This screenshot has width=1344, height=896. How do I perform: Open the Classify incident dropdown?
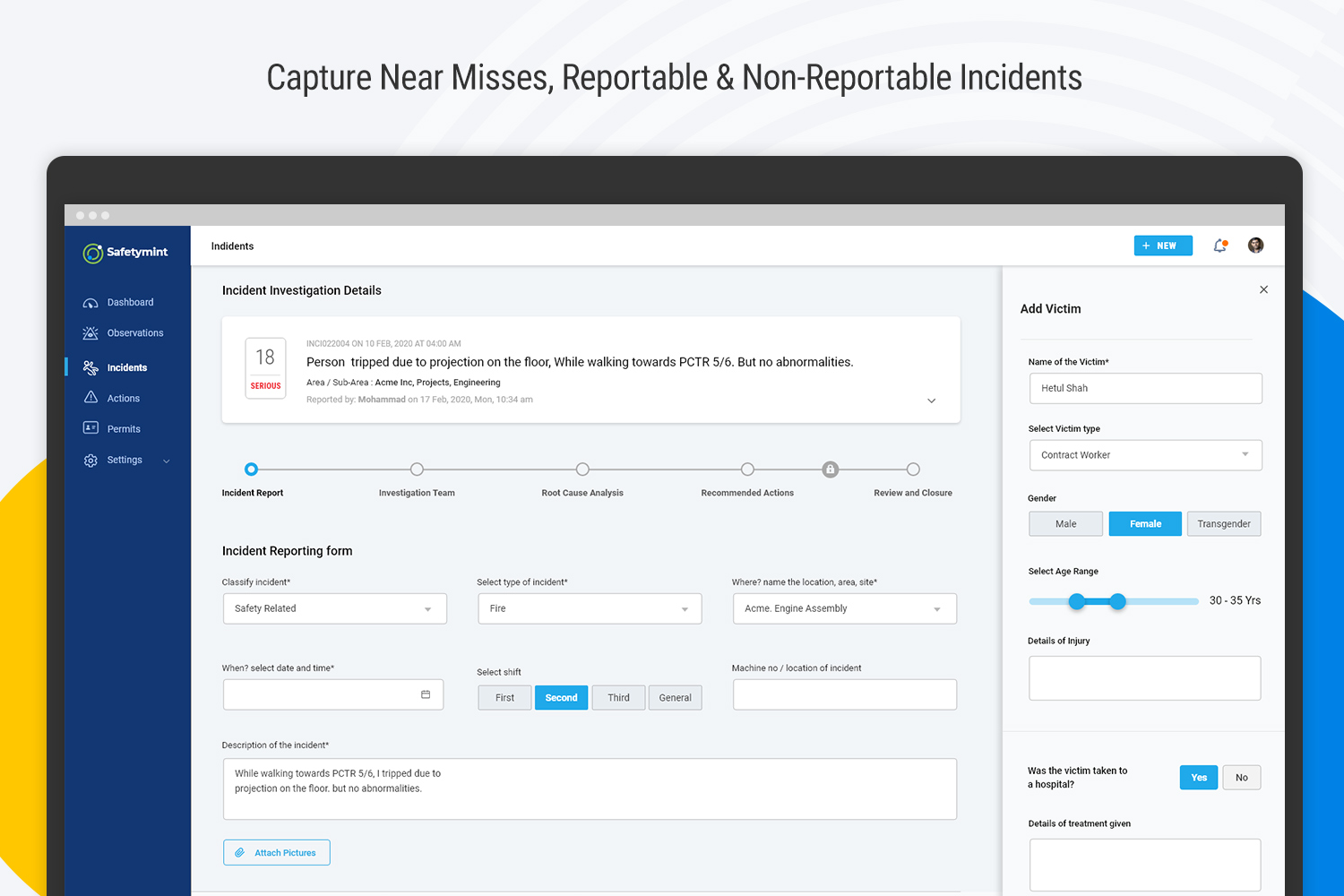tap(334, 609)
